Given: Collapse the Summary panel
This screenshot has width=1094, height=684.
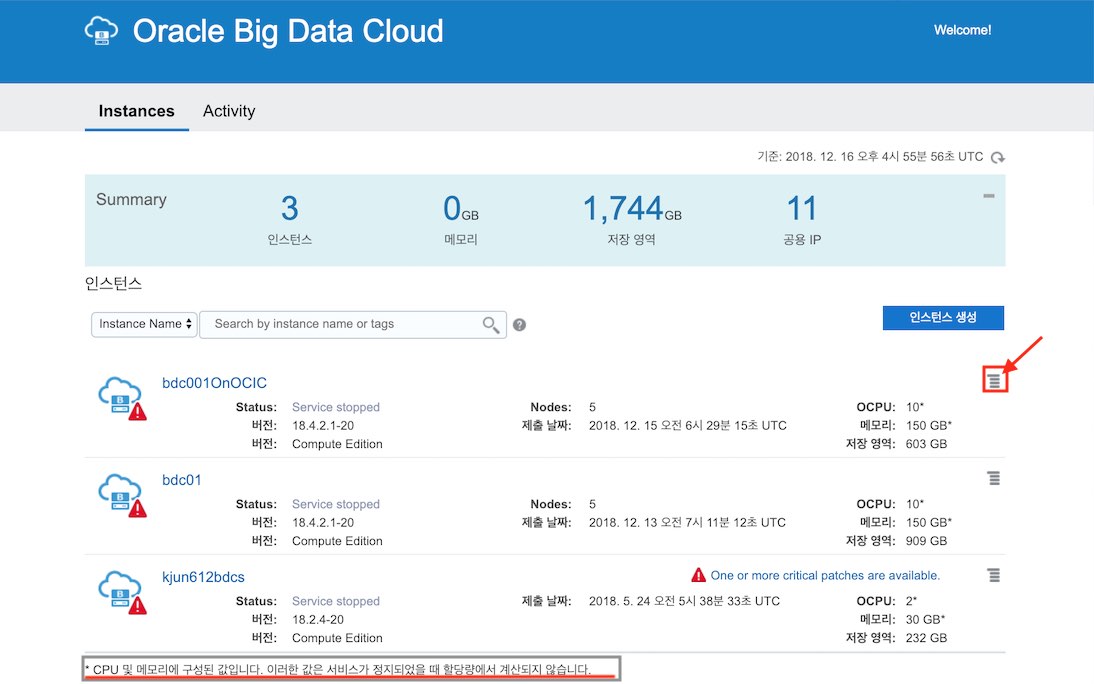Looking at the screenshot, I should 988,196.
